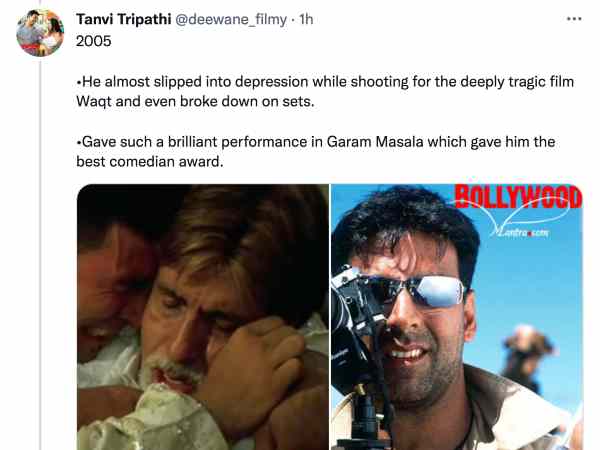Open Tanvi Tripathi's round profile avatar
600x450 pixels.
point(40,33)
